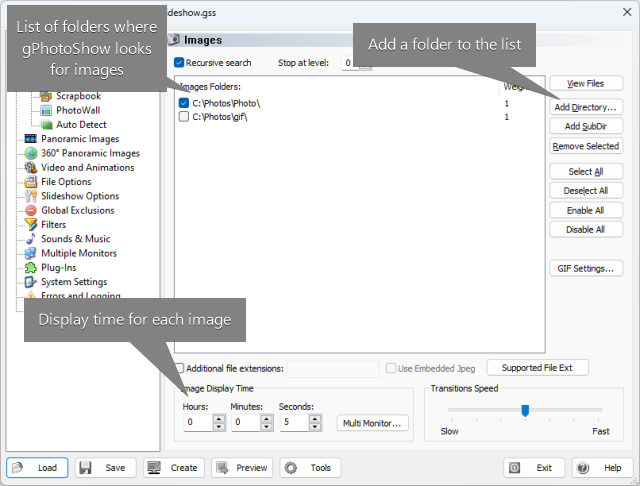Select the 360° Panoramic Images globe icon
Screen dimensions: 640x486
[x=31, y=153]
